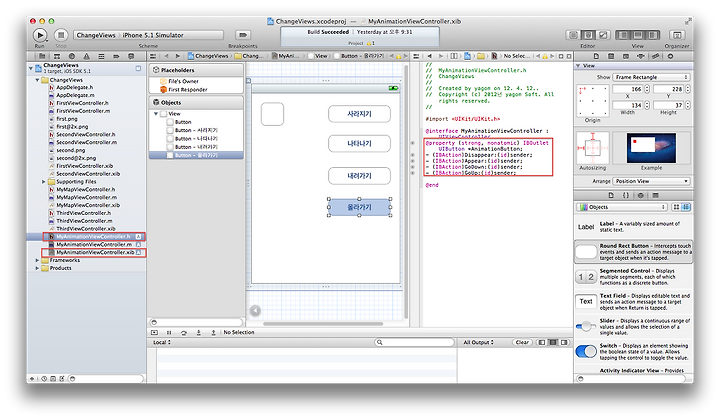Screen dimensions: 720x420
Task: Open the File inspector tab
Action: coord(596,56)
